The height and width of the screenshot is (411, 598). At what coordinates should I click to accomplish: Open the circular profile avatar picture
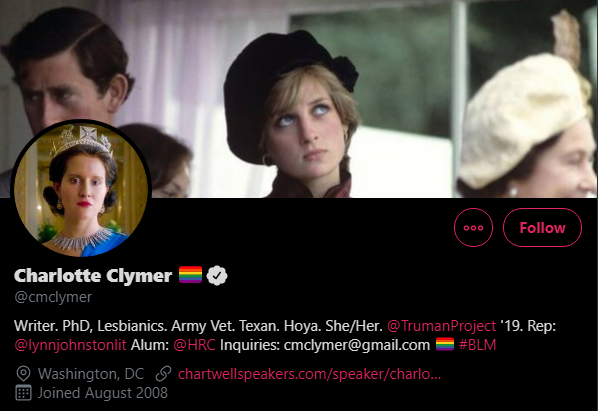81,188
